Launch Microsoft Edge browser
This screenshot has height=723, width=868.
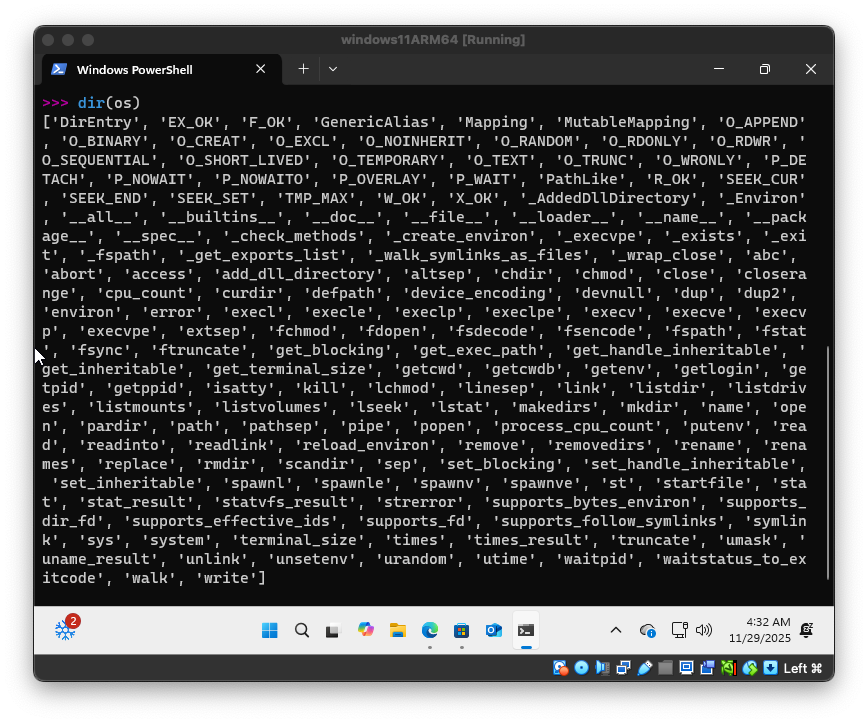point(429,630)
